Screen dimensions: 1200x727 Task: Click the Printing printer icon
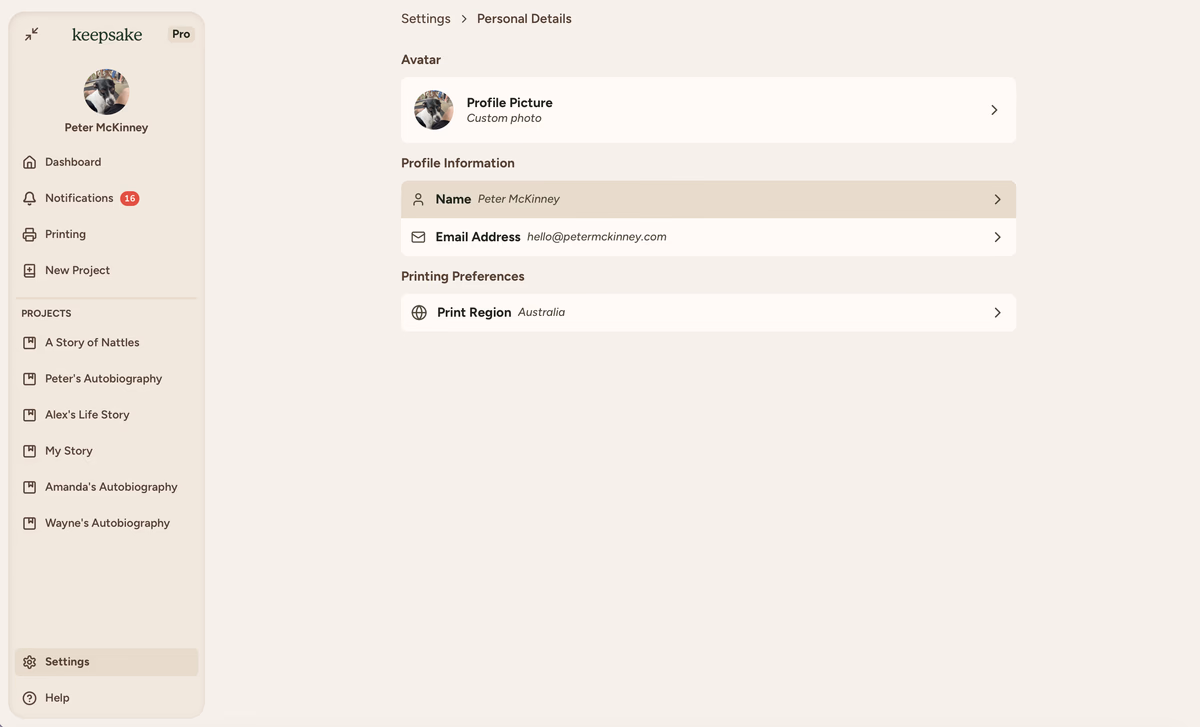tap(30, 234)
